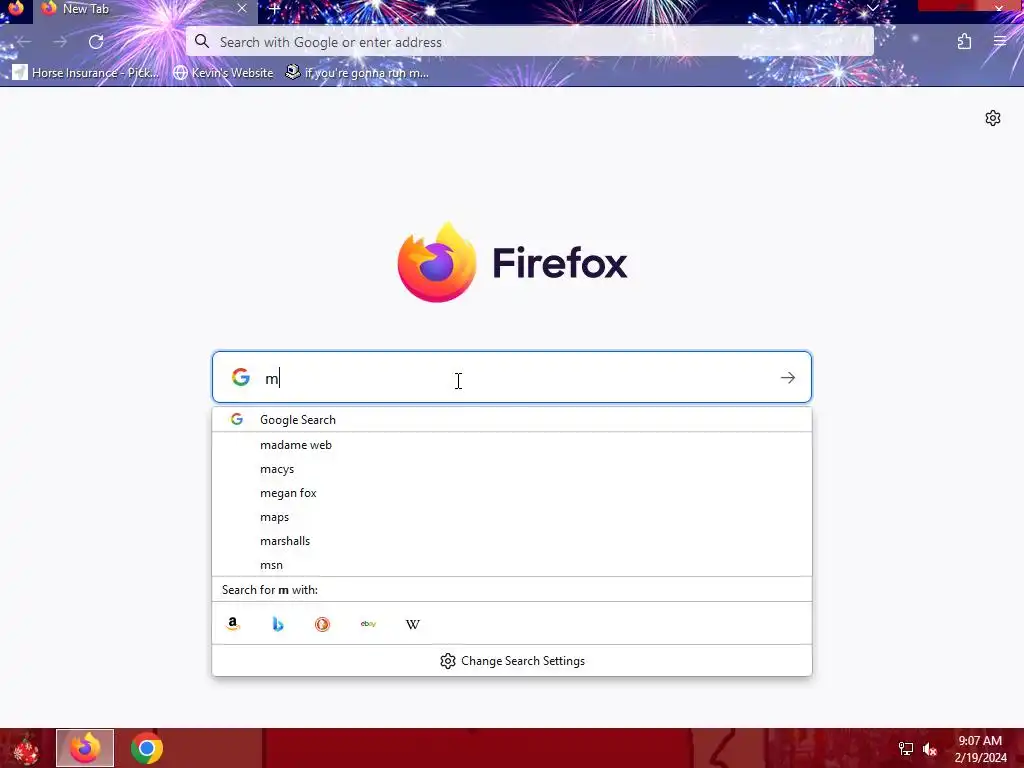
Task: Open Kevin's Website bookmark
Action: tap(223, 72)
